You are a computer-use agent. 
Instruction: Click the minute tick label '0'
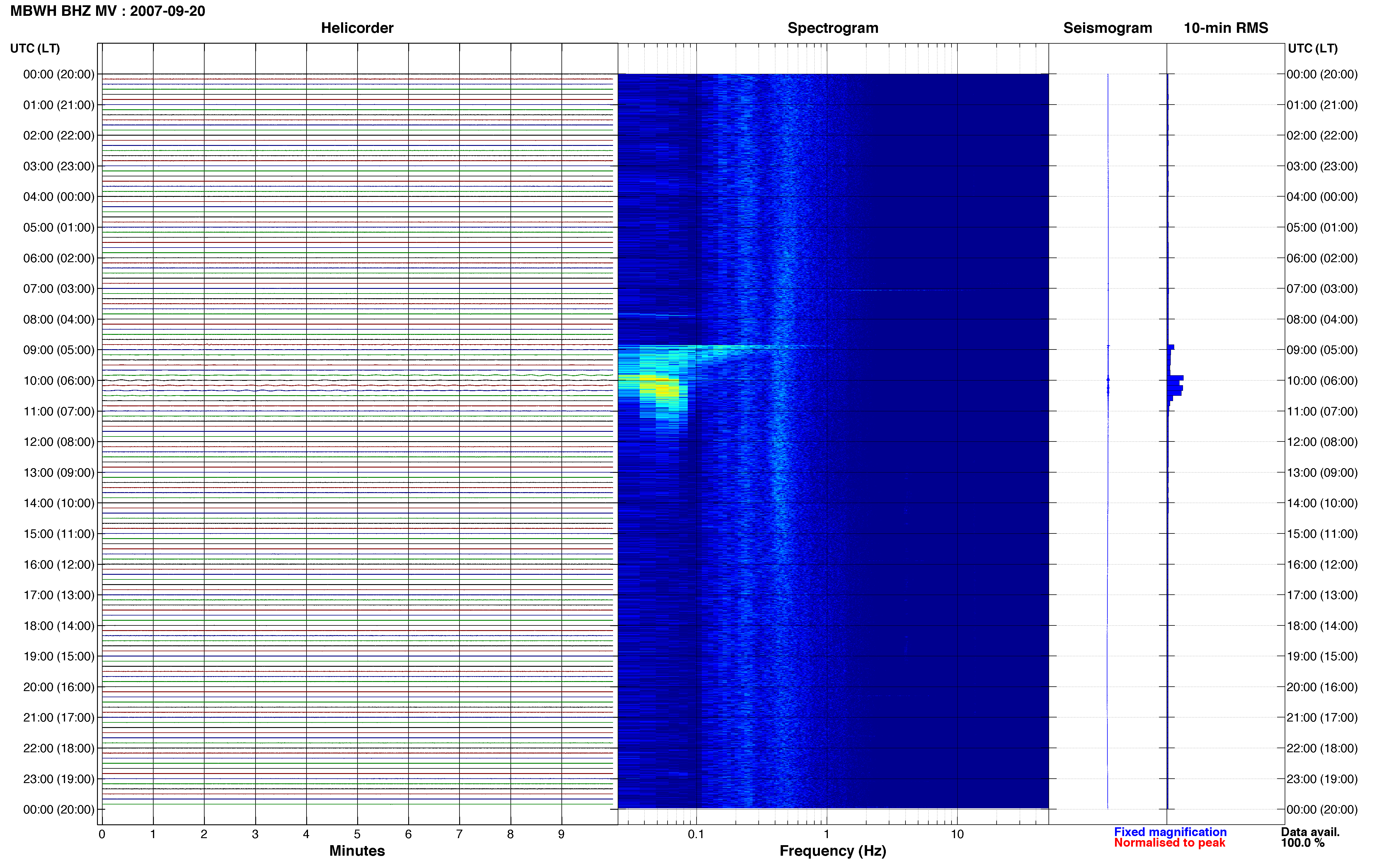(102, 834)
